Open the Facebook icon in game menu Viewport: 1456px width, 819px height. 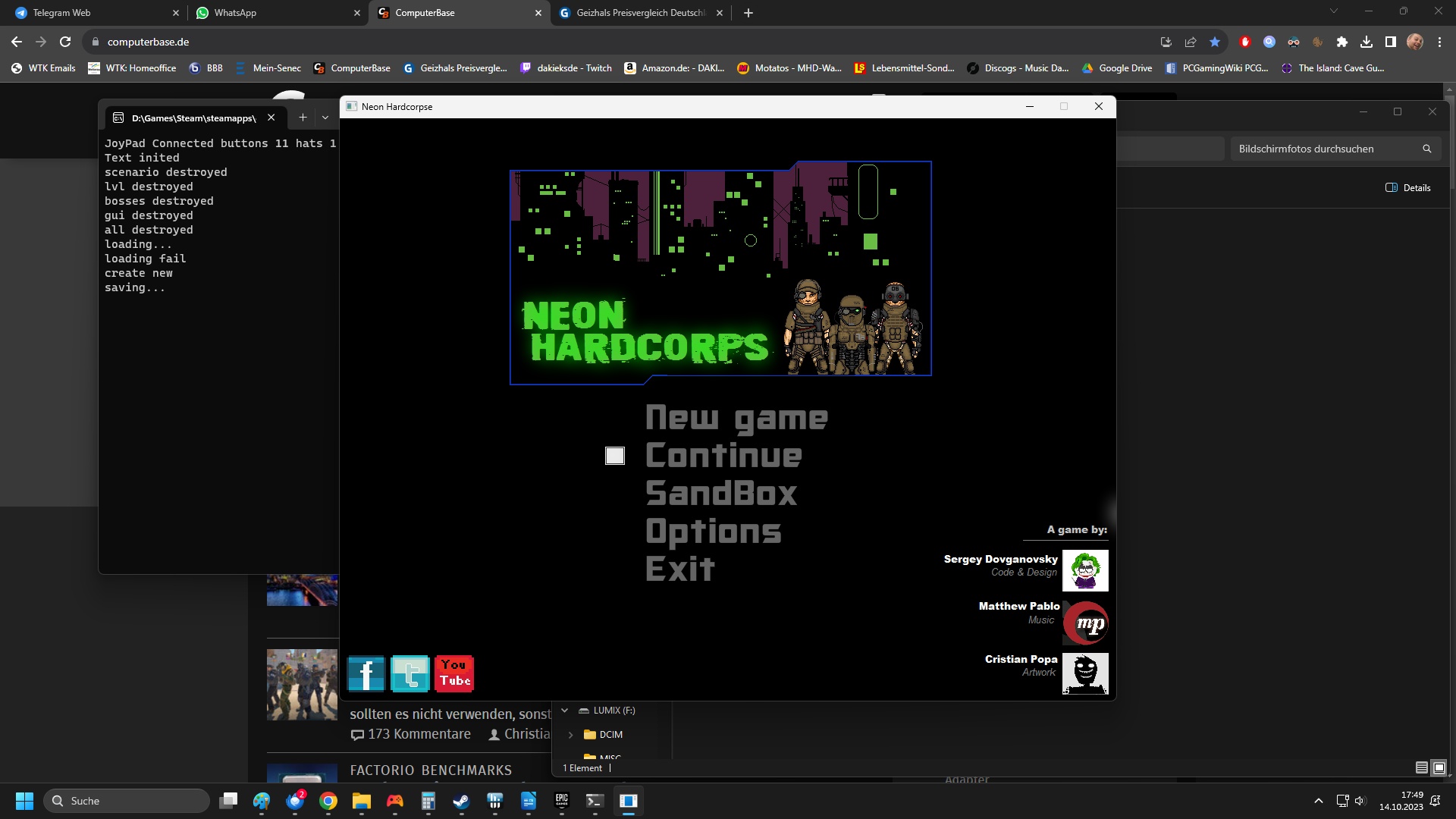(x=366, y=673)
